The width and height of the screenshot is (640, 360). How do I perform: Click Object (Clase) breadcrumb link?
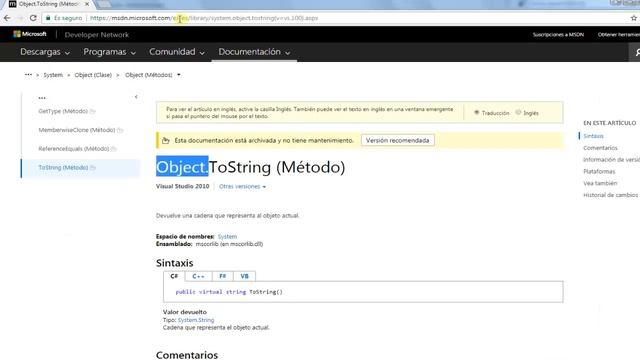(93, 75)
